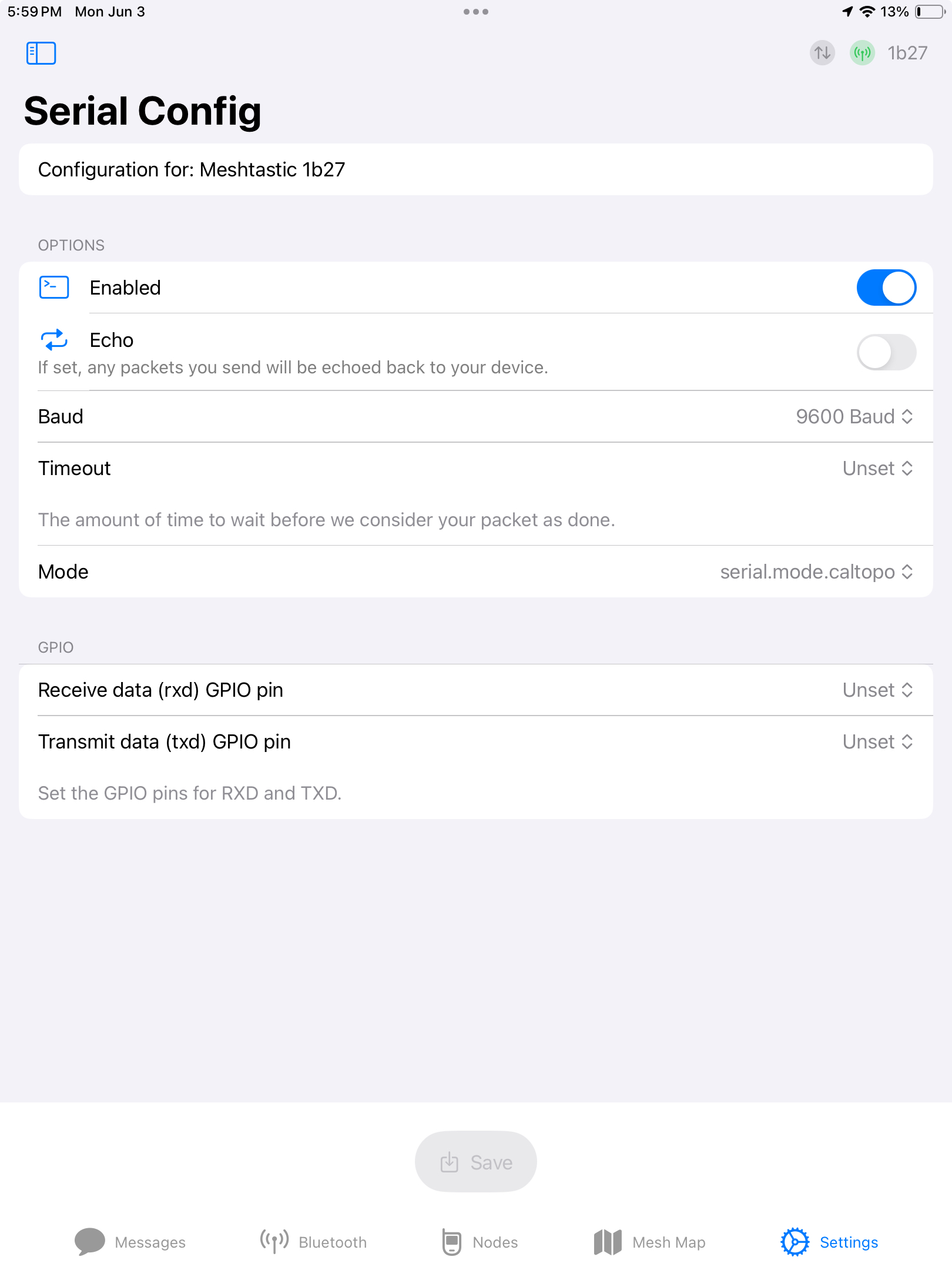Tap the Bluetooth antenna icon
The height and width of the screenshot is (1270, 952).
coord(274,1242)
